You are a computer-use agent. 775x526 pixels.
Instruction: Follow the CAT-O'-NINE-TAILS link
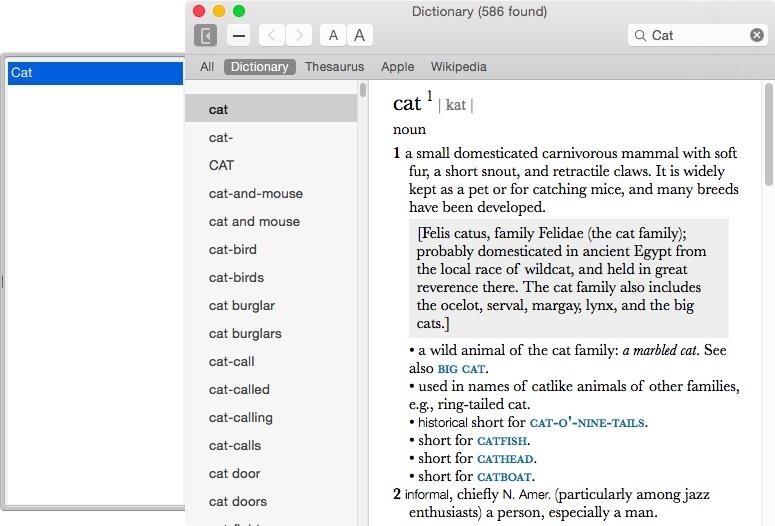point(587,423)
